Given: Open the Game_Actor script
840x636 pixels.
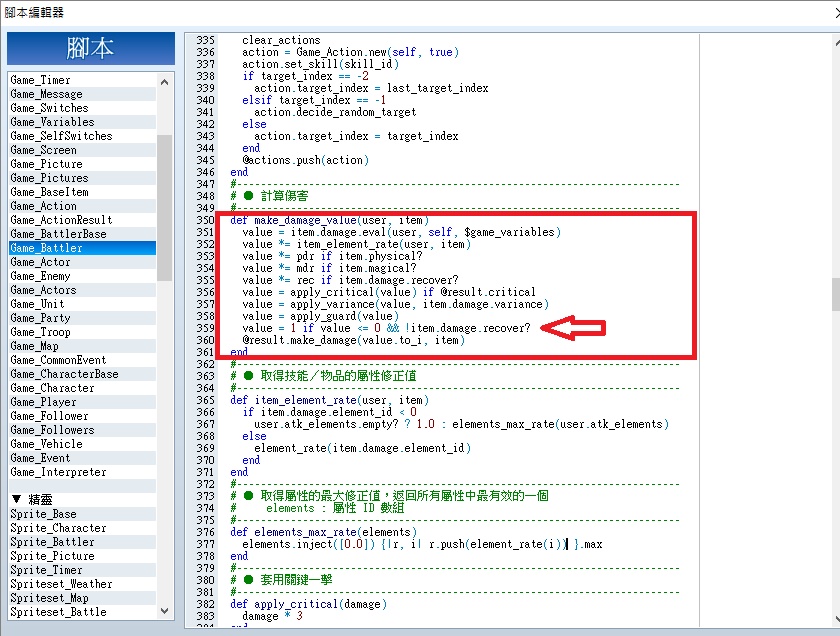Looking at the screenshot, I should coord(82,262).
